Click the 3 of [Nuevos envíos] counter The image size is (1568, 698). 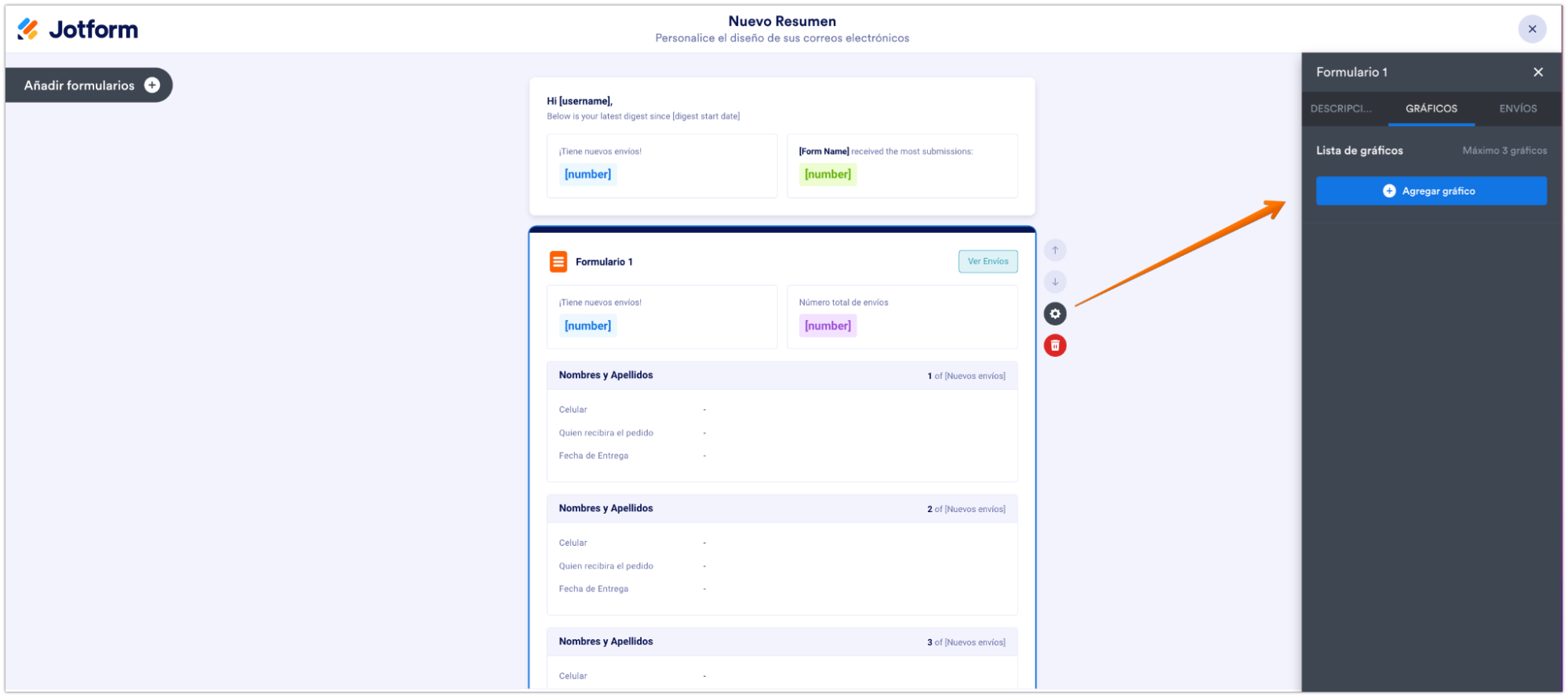pyautogui.click(x=966, y=642)
